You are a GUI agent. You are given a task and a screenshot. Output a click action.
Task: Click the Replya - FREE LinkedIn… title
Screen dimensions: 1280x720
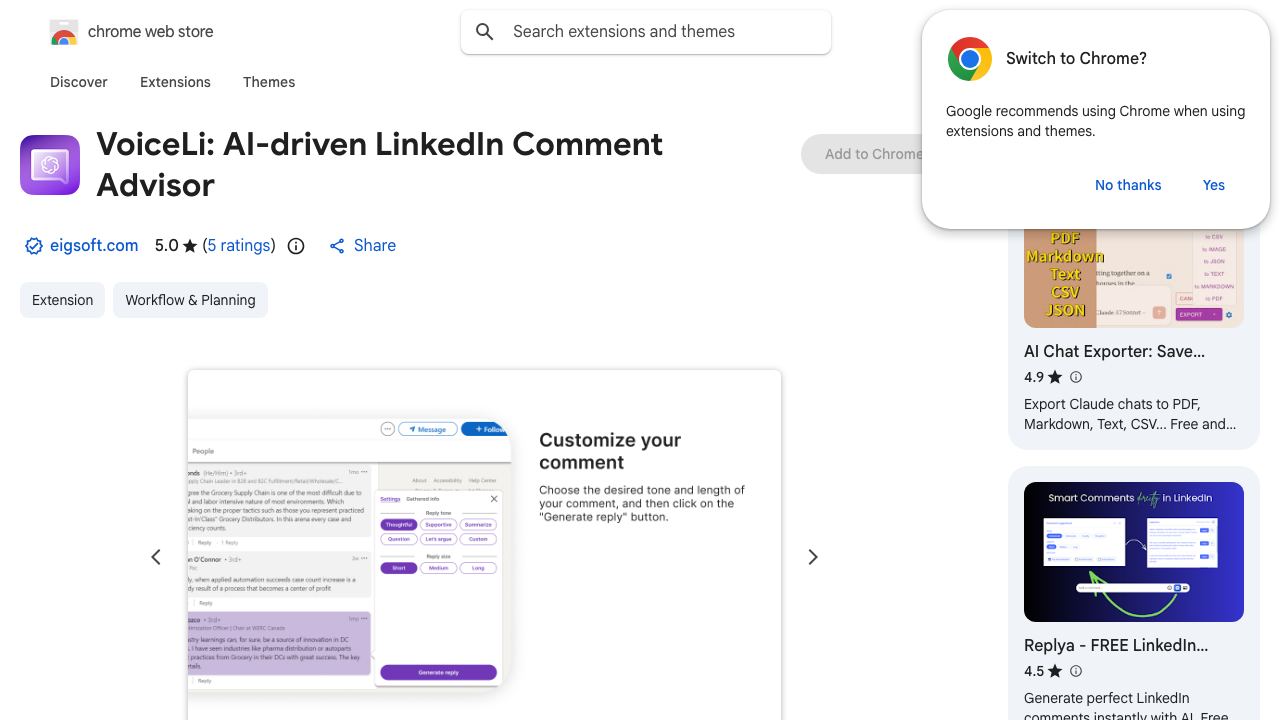tap(1116, 645)
